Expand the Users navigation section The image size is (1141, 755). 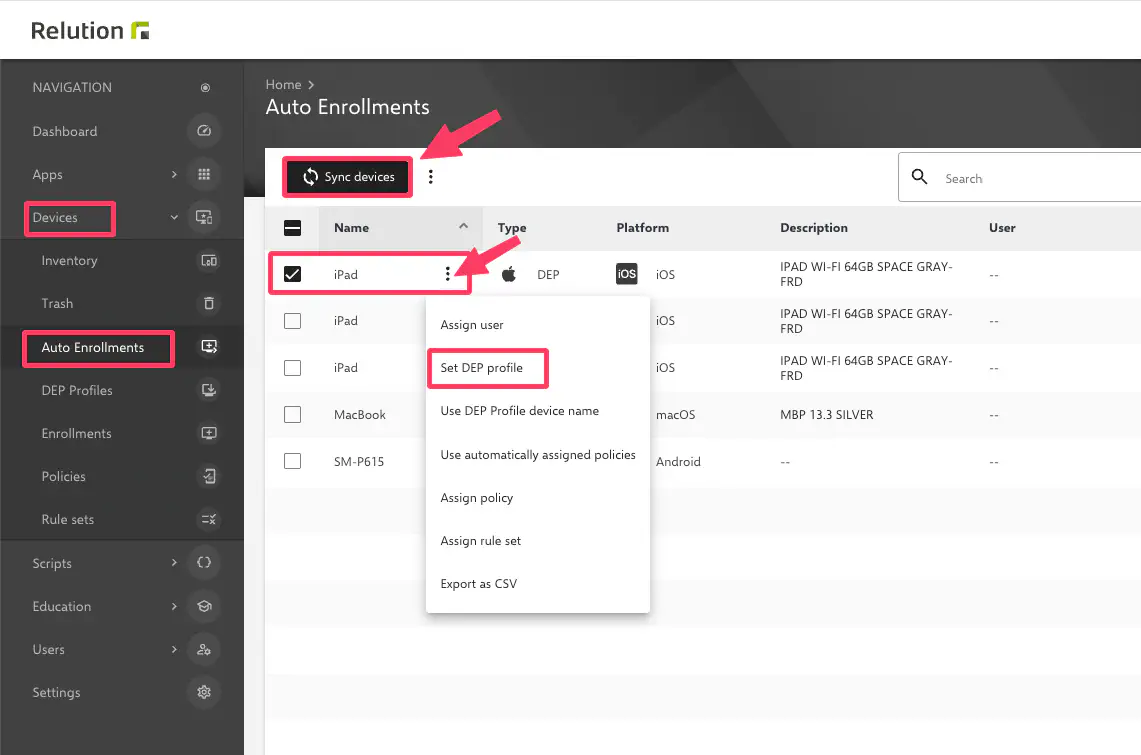coord(174,649)
